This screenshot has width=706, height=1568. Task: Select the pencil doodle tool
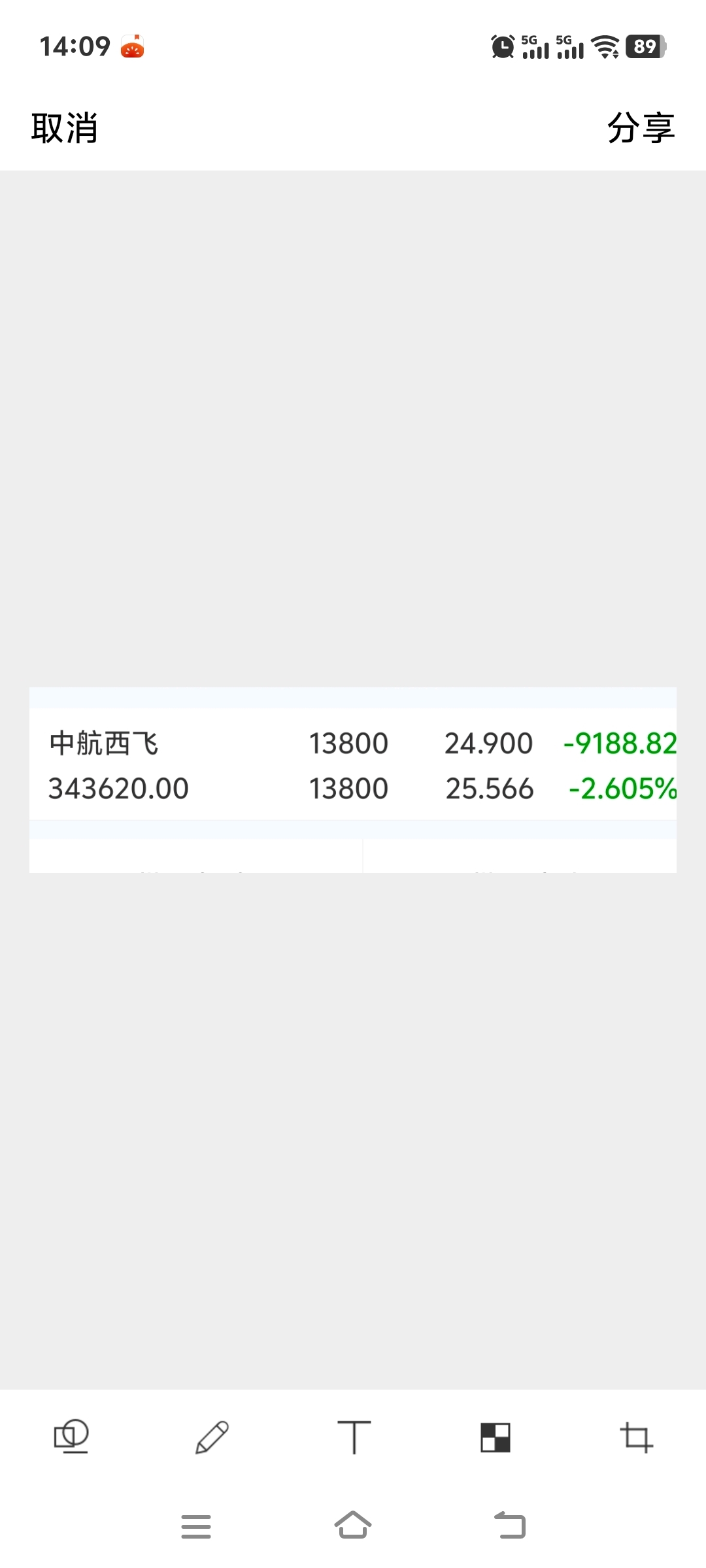[212, 1437]
